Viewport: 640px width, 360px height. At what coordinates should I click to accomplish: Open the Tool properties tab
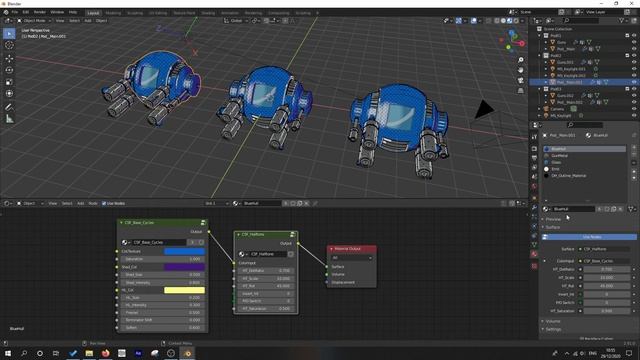pos(534,137)
